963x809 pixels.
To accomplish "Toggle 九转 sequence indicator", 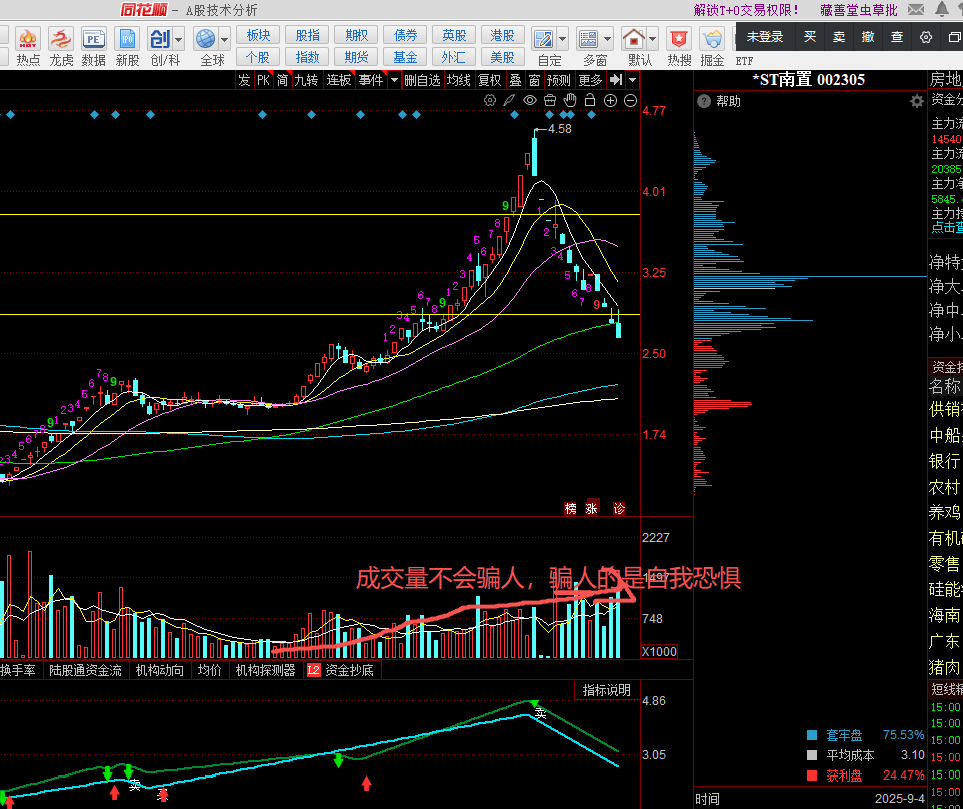I will pyautogui.click(x=306, y=80).
